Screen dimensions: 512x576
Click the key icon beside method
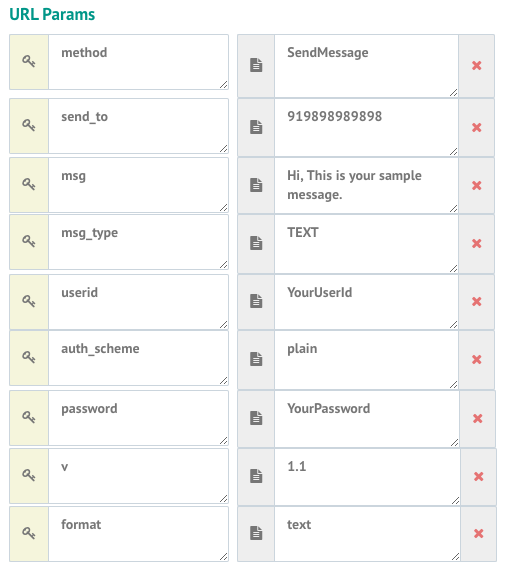(29, 61)
